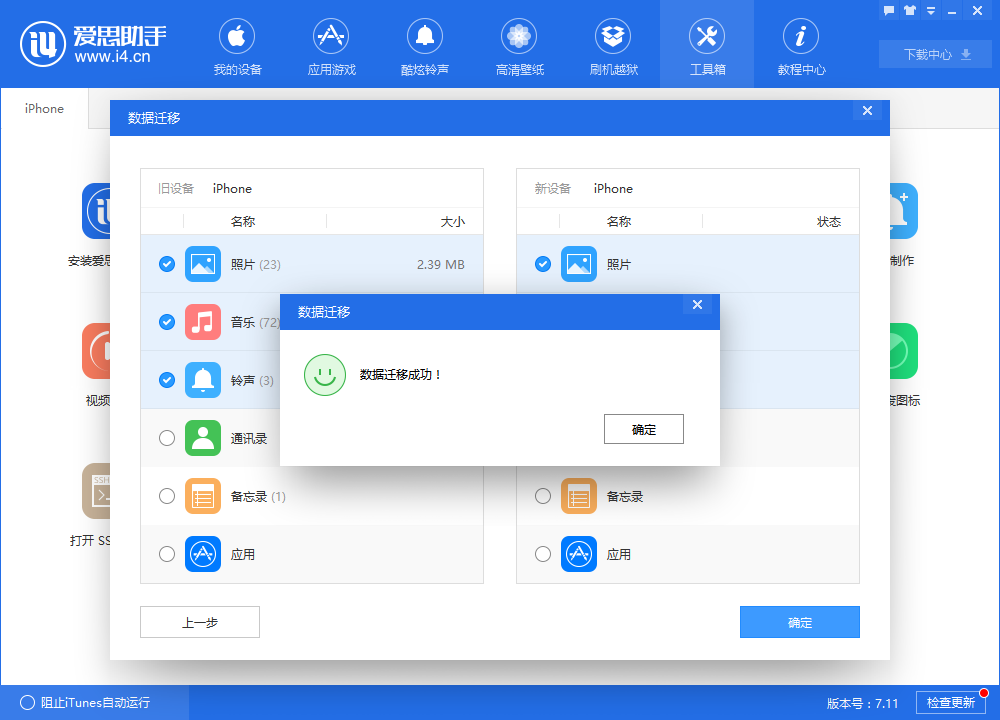
Task: Switch to the 工具箱 toolbox
Action: coord(706,44)
